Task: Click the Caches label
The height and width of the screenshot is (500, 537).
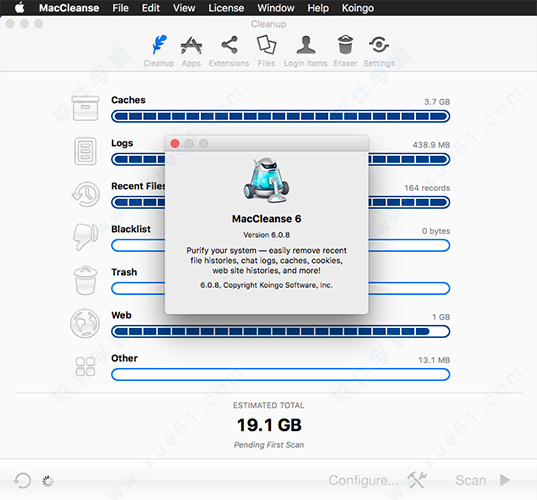Action: tap(128, 100)
